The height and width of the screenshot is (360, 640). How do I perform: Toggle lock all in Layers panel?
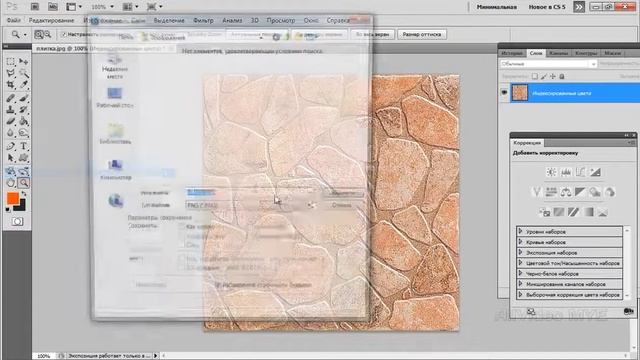[x=562, y=76]
